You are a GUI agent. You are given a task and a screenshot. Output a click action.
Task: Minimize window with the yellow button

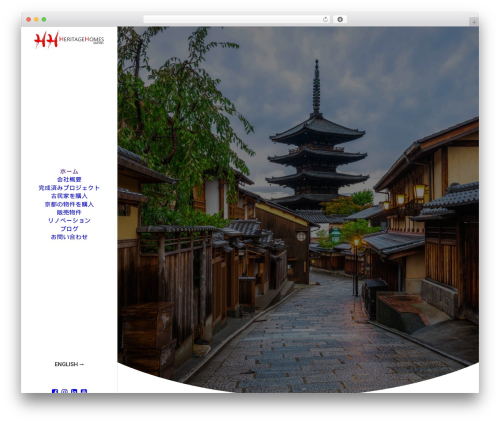point(36,19)
